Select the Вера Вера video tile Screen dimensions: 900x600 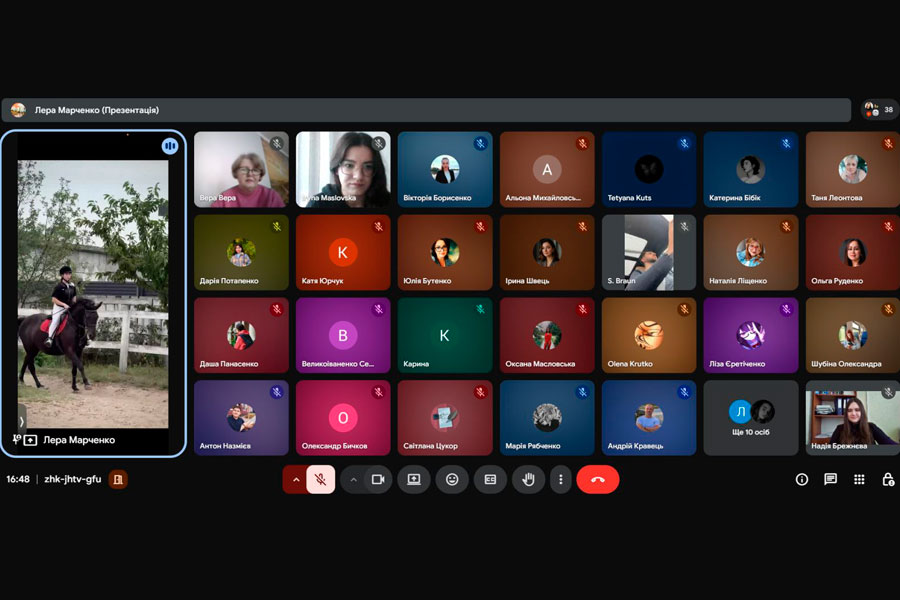[241, 169]
